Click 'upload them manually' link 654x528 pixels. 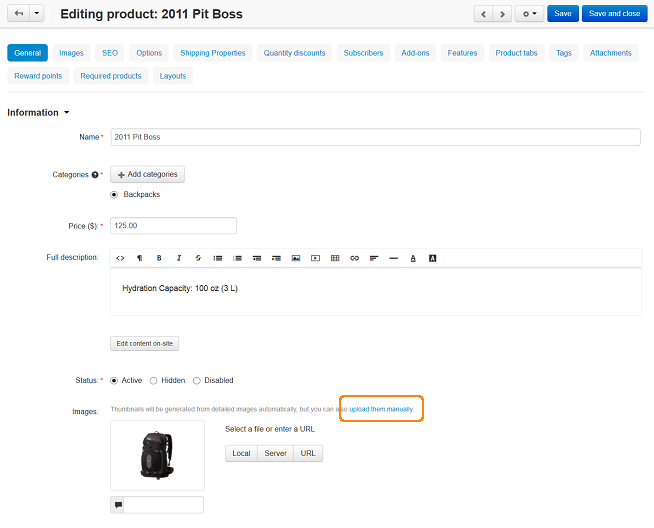(x=381, y=409)
